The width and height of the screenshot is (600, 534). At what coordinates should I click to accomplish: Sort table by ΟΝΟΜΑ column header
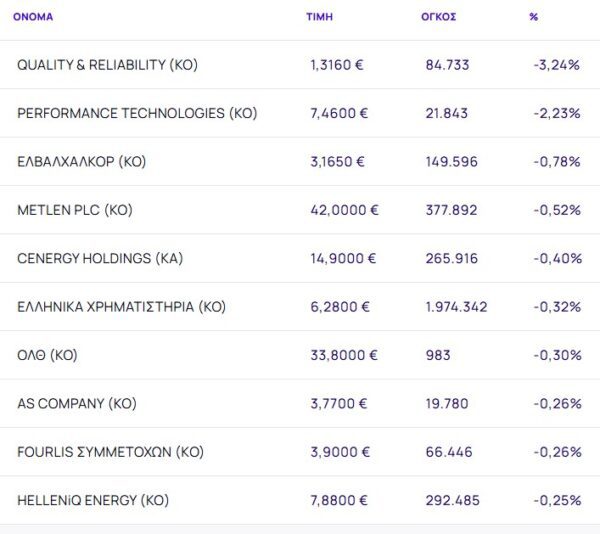click(33, 17)
